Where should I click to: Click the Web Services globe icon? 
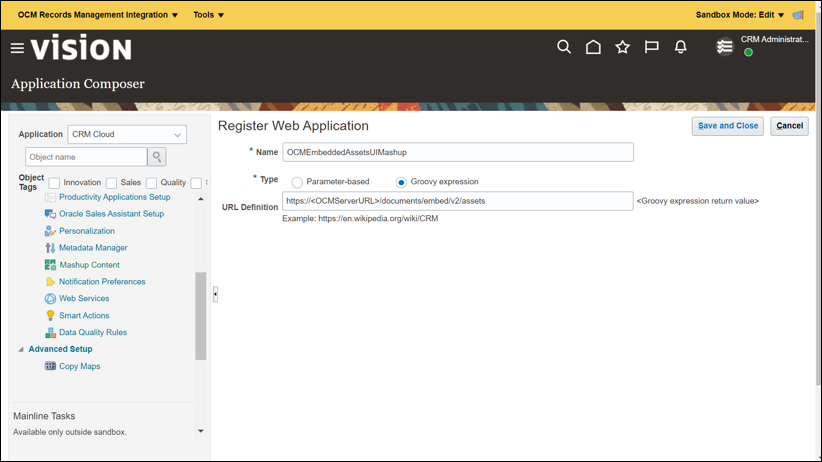(50, 298)
